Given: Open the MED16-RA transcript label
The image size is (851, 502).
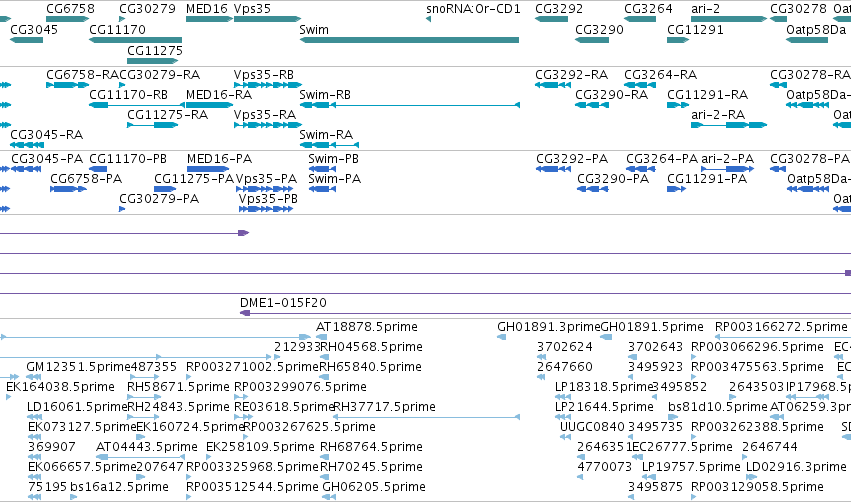Looking at the screenshot, I should point(219,94).
